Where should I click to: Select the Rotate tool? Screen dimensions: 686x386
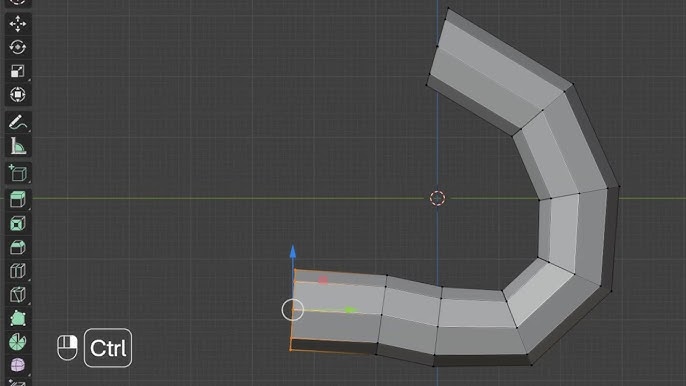point(18,47)
